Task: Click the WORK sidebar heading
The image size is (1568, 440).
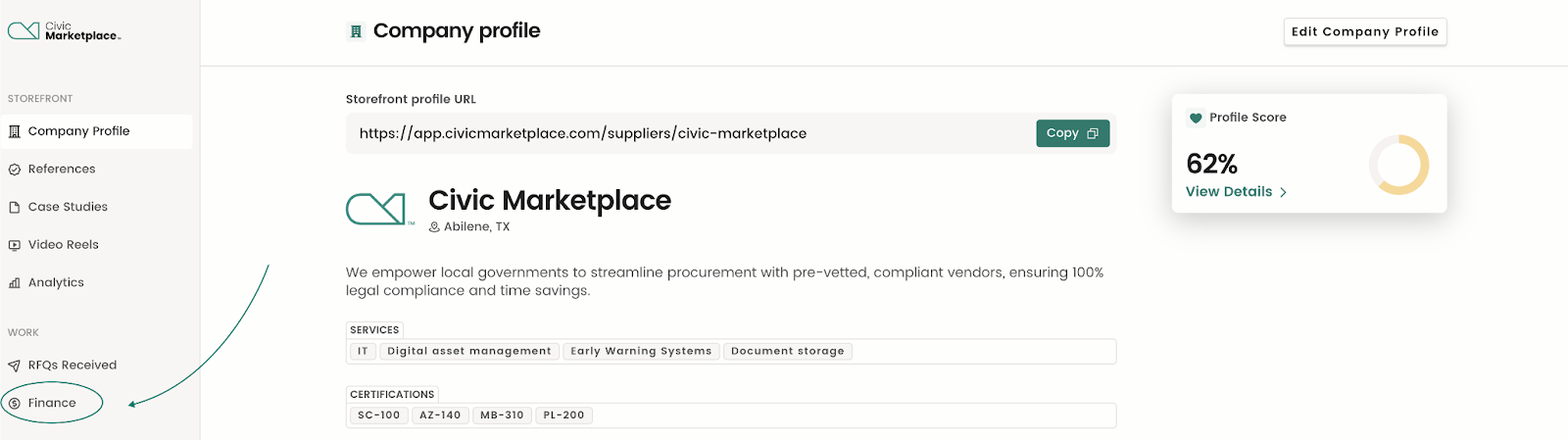Action: pyautogui.click(x=24, y=333)
